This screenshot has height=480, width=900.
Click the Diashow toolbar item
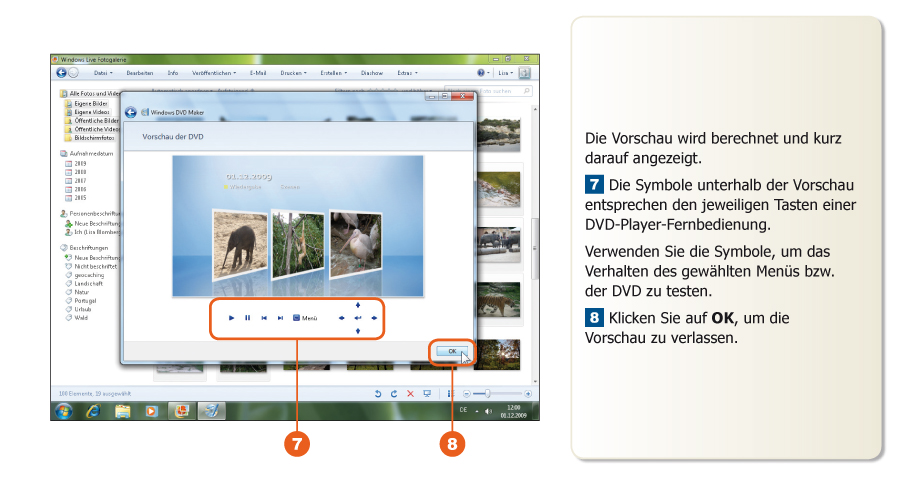click(372, 73)
